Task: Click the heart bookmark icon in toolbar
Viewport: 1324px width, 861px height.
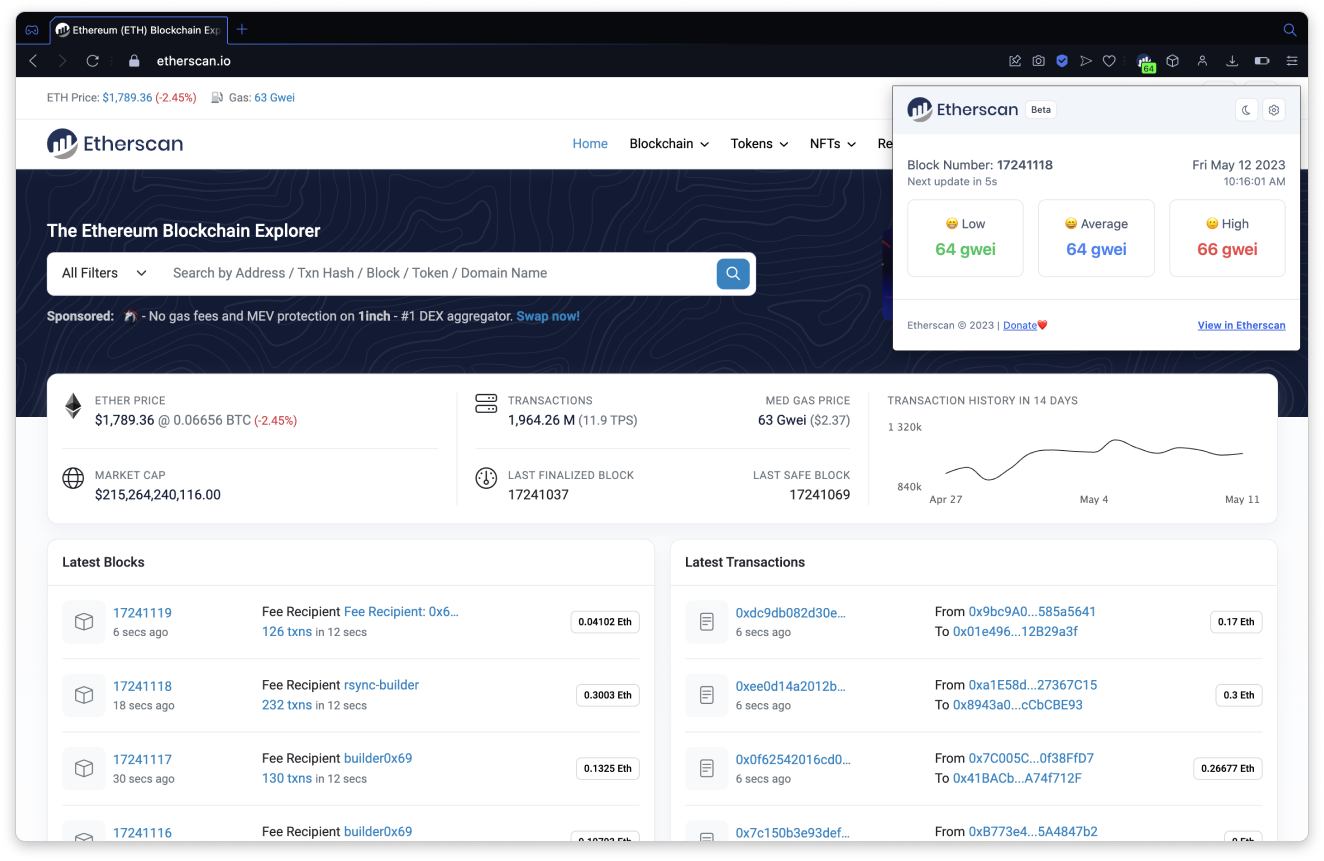Action: click(x=1109, y=61)
